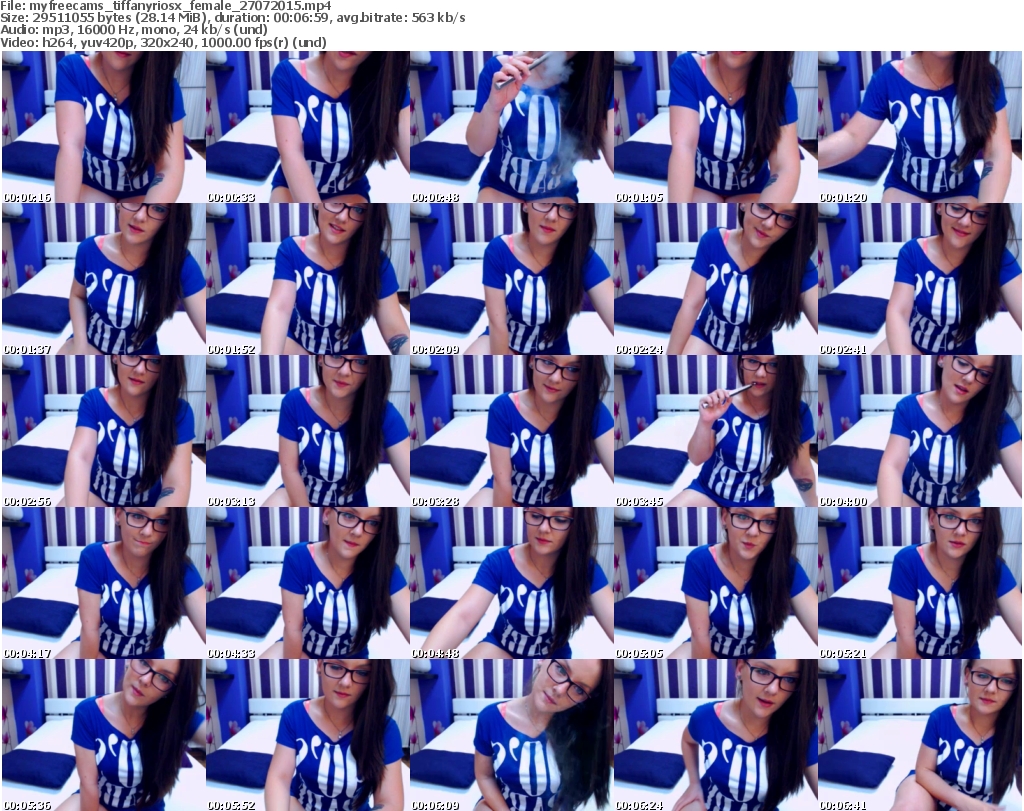The image size is (1024, 811).
Task: Pick the thumbnail at timestamp 00:03:13
Action: click(308, 431)
